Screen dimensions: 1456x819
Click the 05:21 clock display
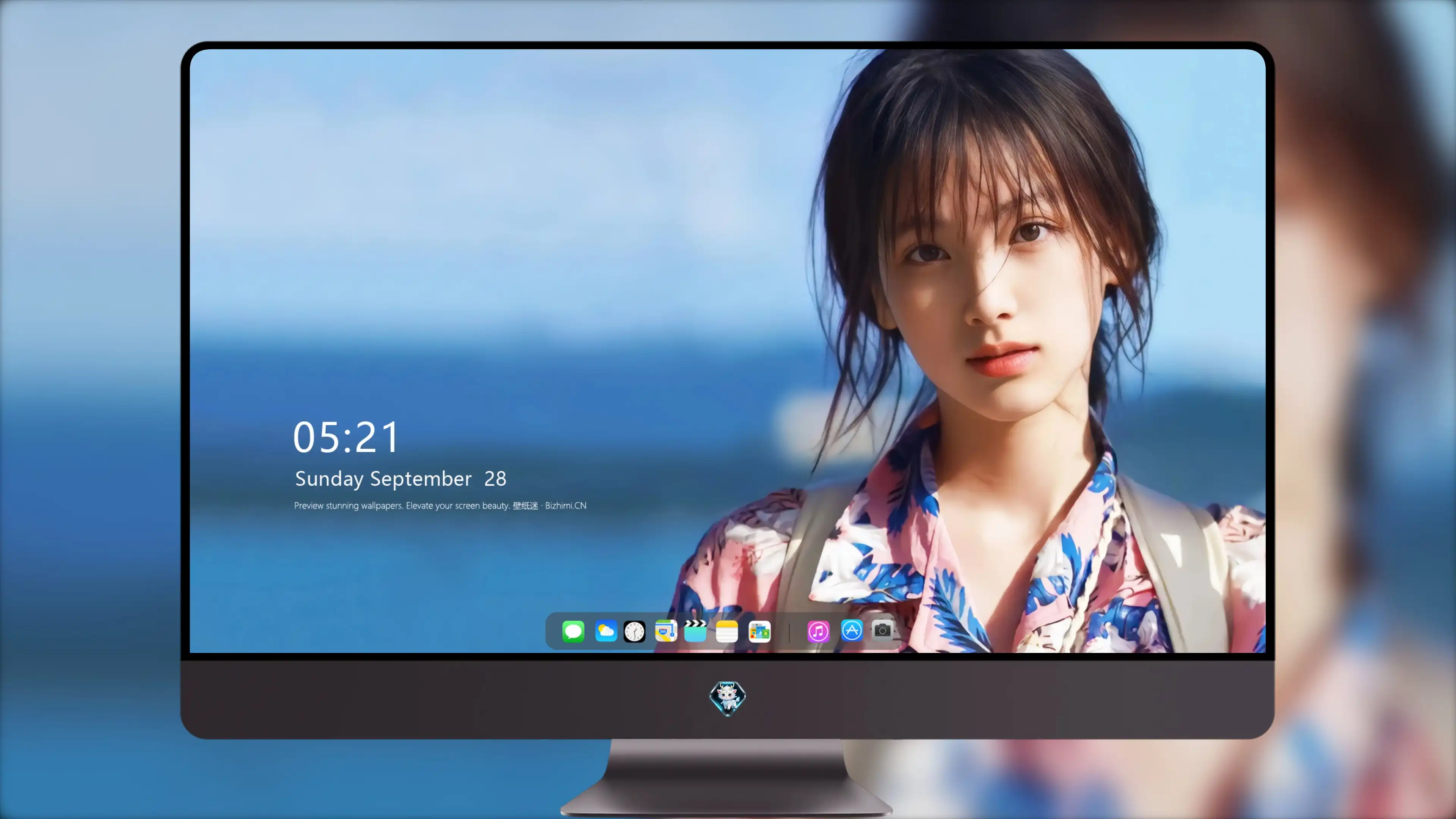coord(346,437)
